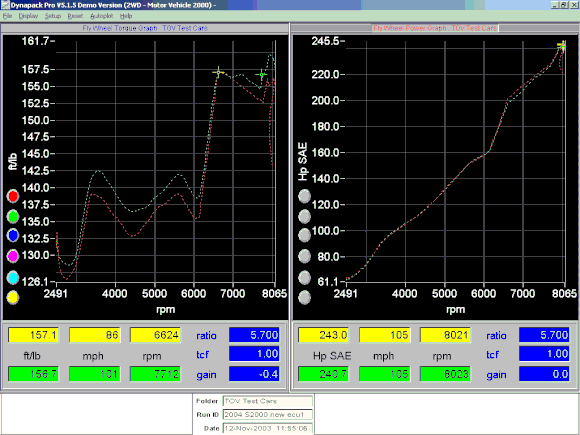580x435 pixels.
Task: Open the Help menu
Action: [x=126, y=16]
